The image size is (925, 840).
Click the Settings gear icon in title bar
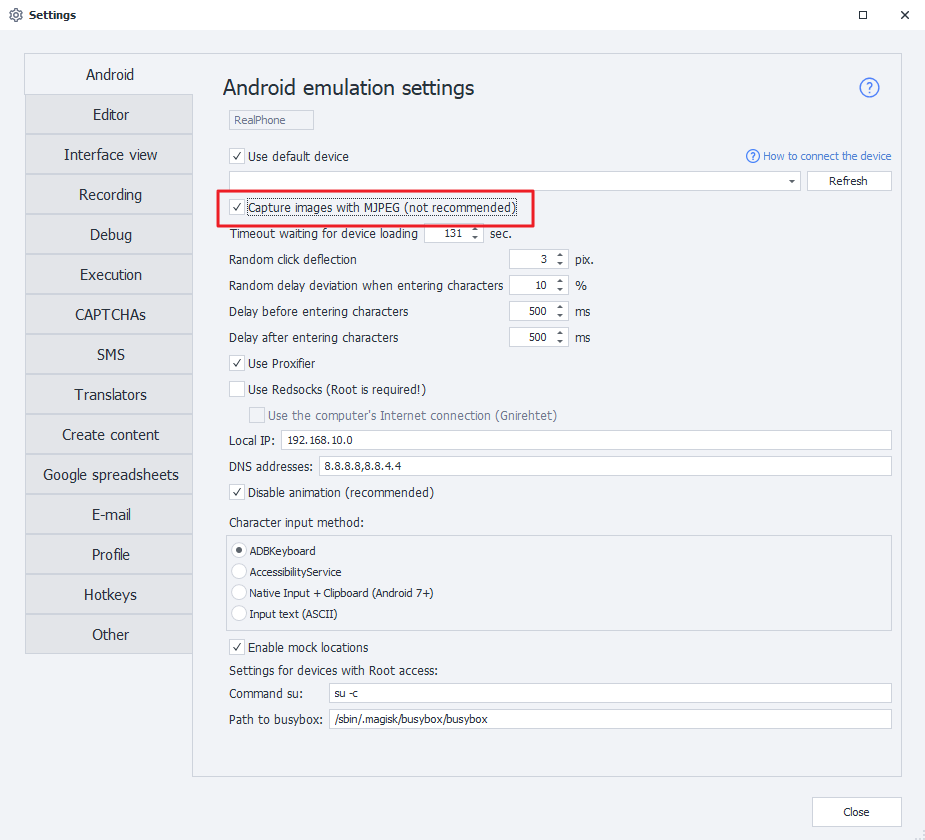(x=15, y=15)
